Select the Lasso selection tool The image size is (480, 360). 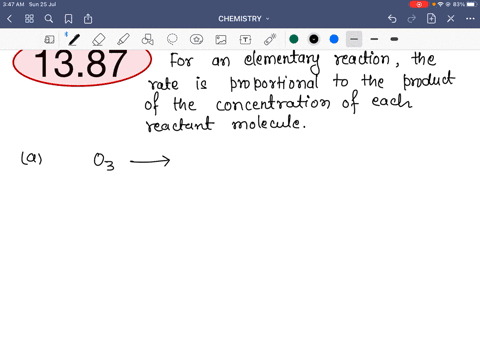click(x=172, y=39)
